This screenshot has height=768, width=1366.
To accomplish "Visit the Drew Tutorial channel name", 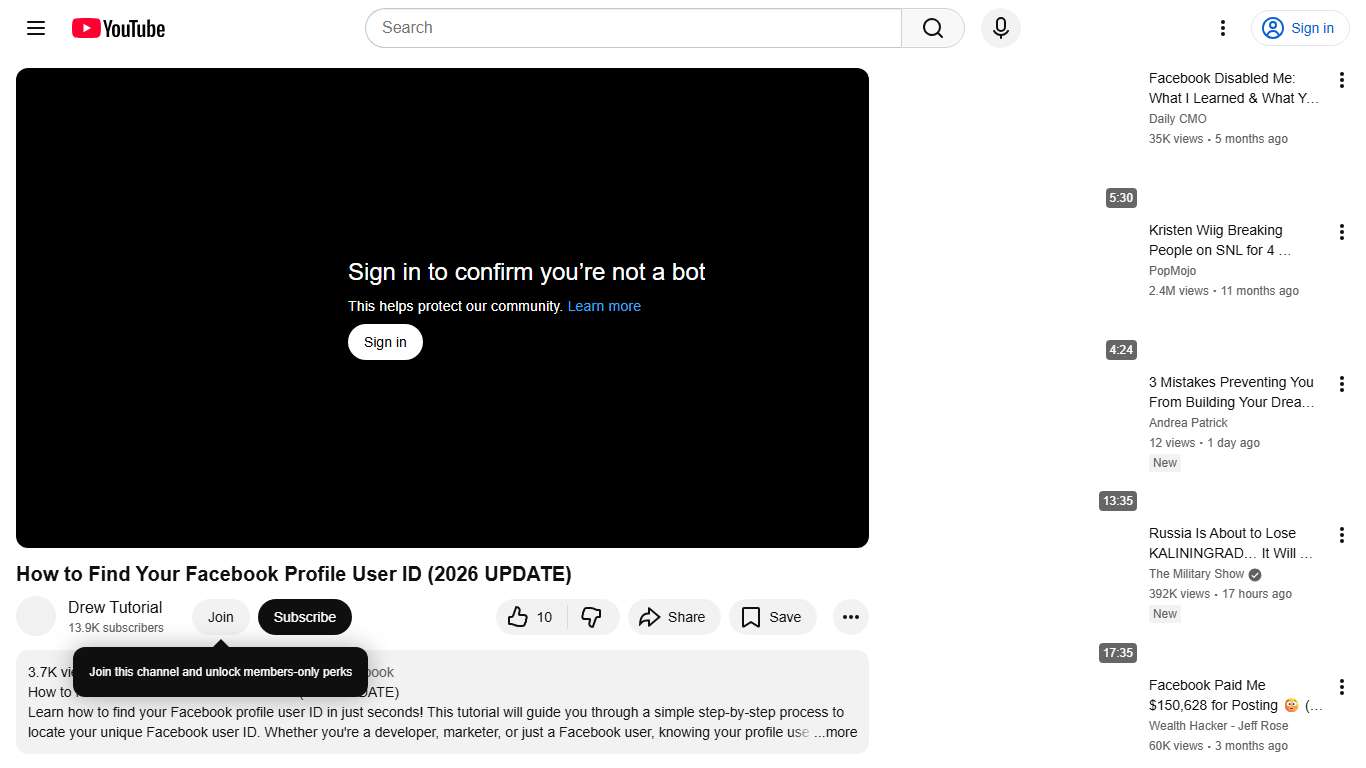I will (x=115, y=607).
